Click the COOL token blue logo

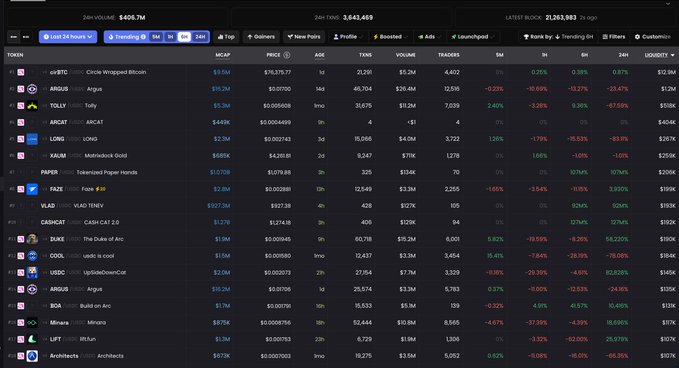(32, 256)
